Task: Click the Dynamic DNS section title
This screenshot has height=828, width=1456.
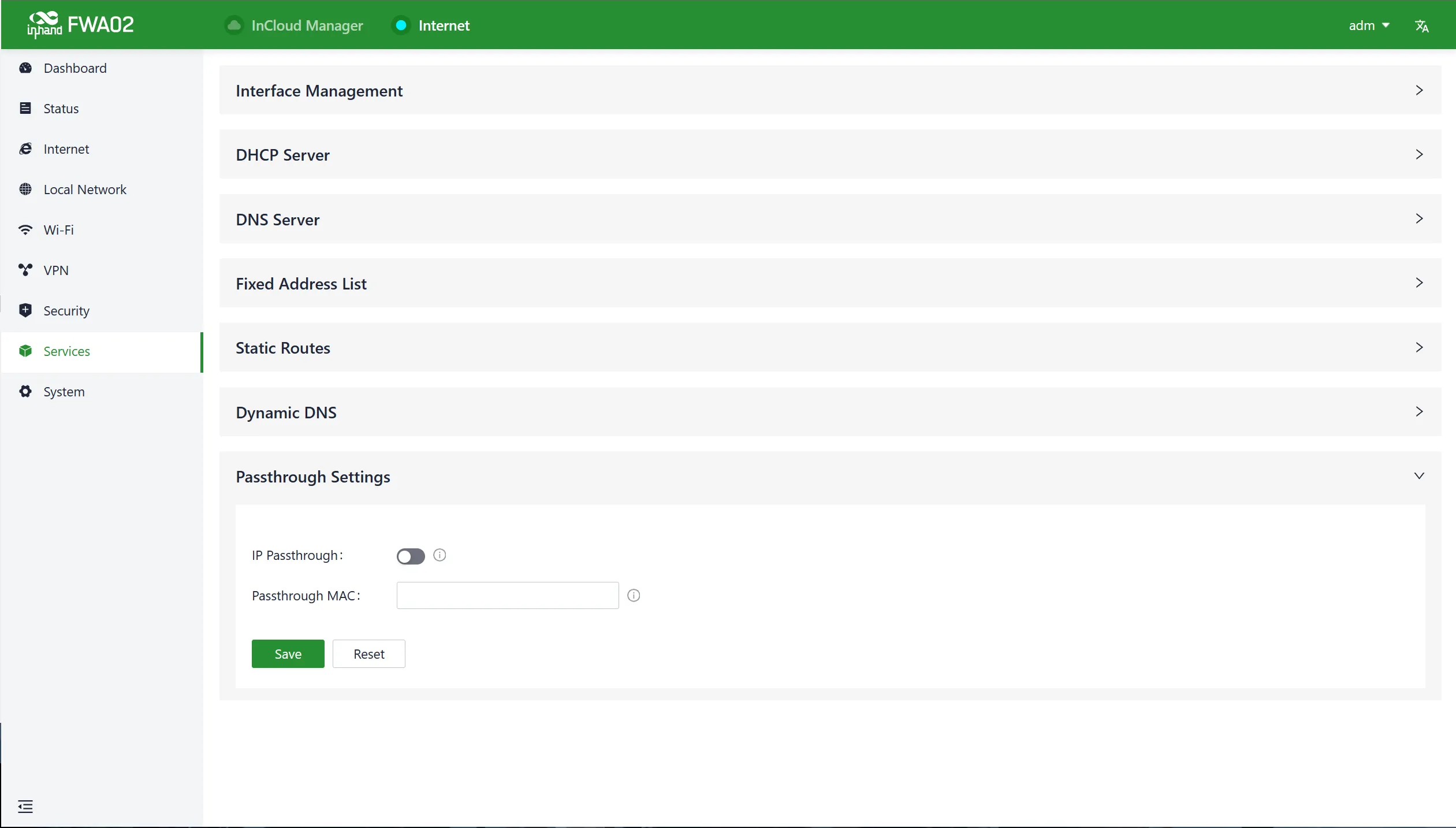Action: (x=286, y=413)
